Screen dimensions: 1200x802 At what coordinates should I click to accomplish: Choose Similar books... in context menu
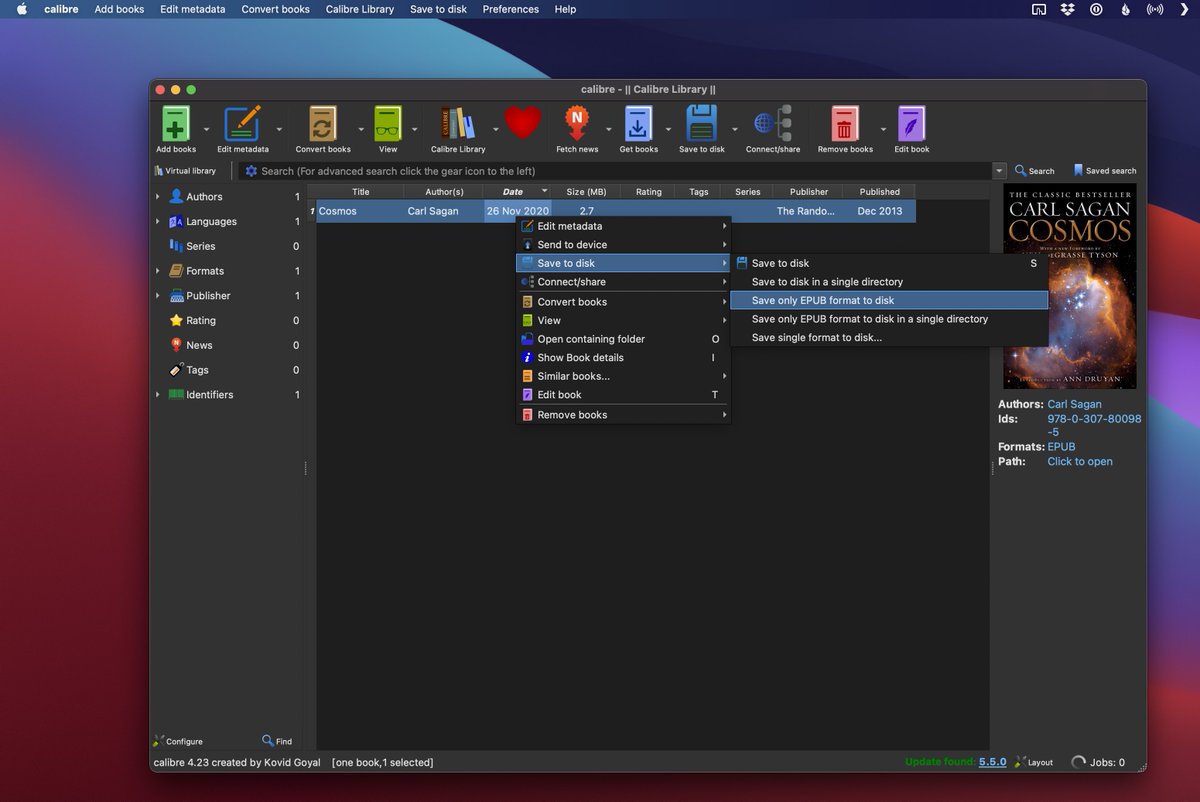click(x=623, y=376)
